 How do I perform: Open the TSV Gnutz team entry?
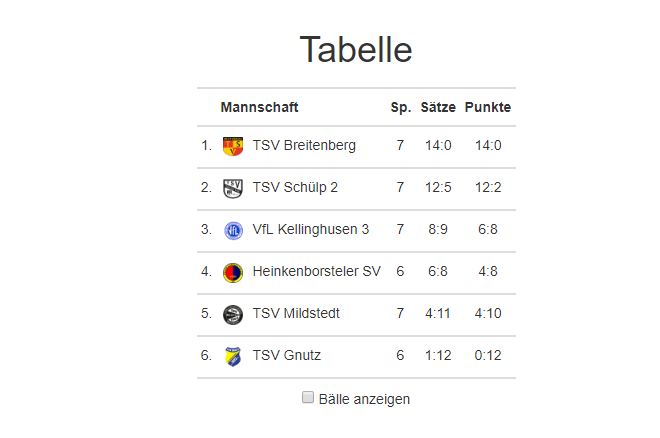(x=287, y=356)
